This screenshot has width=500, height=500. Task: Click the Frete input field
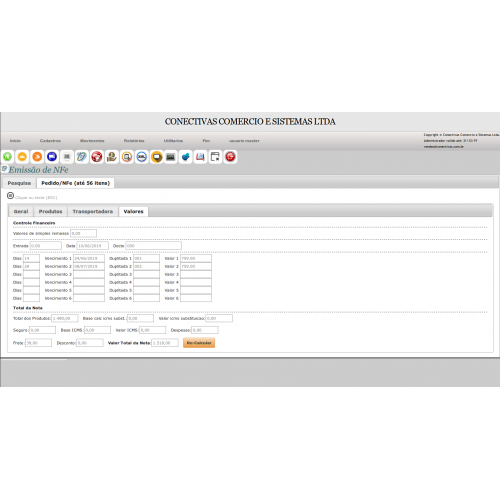[38, 343]
